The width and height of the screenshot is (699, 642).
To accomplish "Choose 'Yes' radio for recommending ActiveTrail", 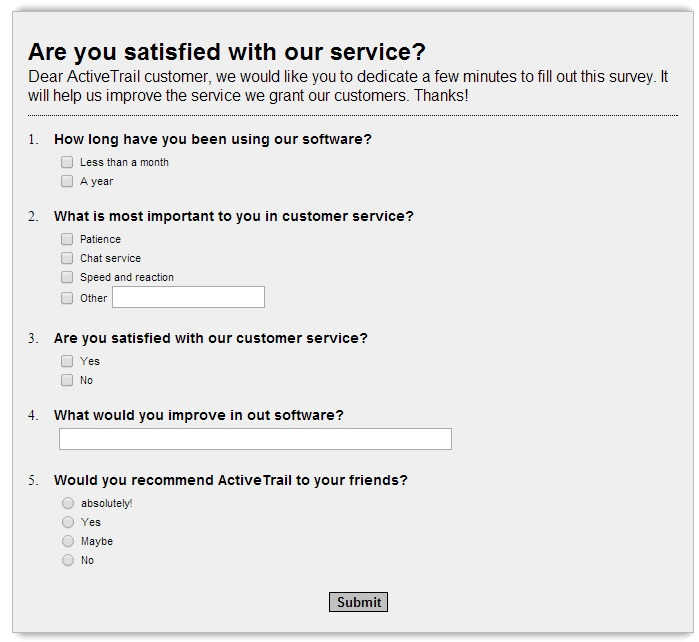I will click(68, 522).
